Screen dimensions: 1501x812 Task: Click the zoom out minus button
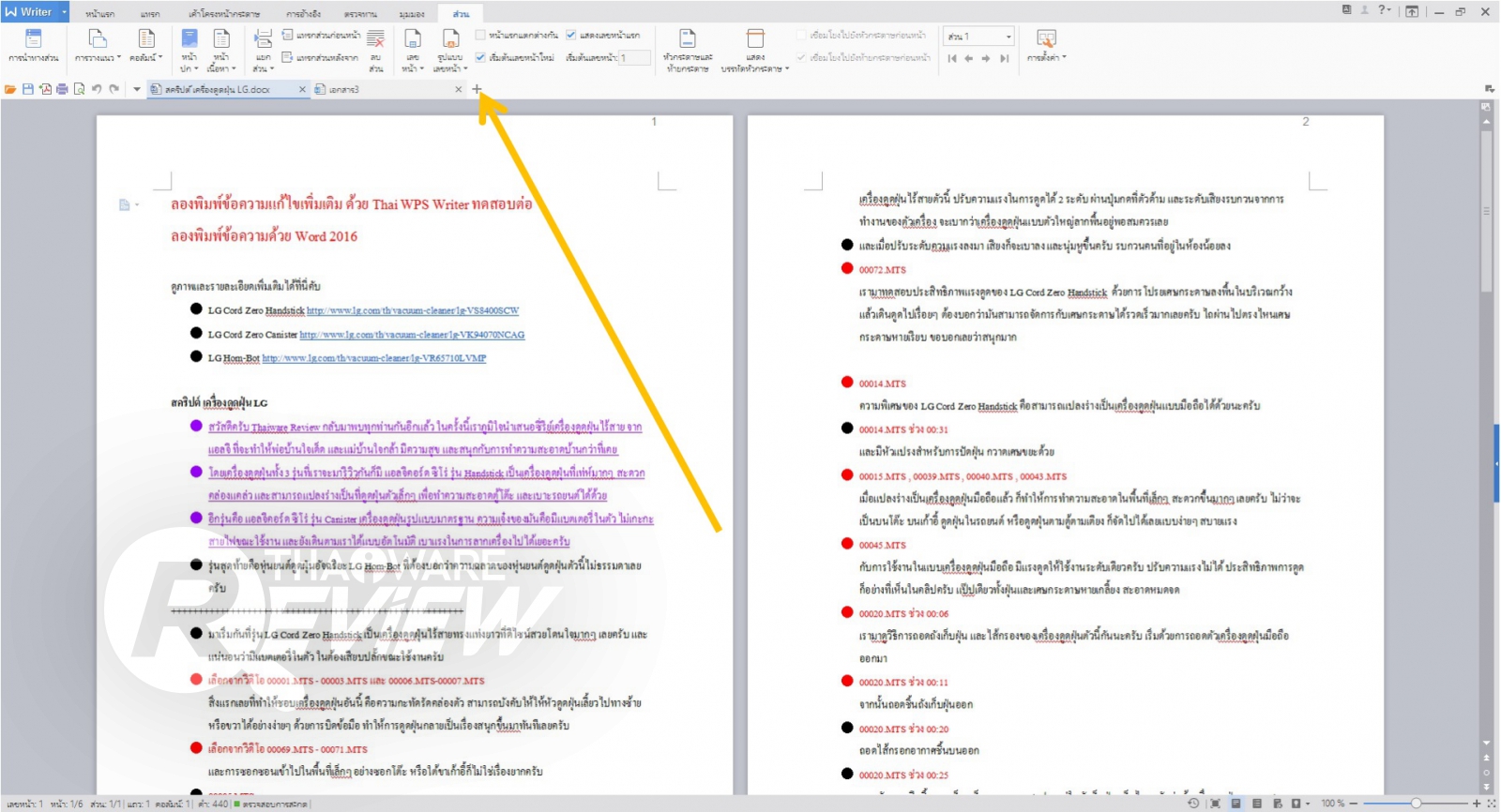(1354, 804)
